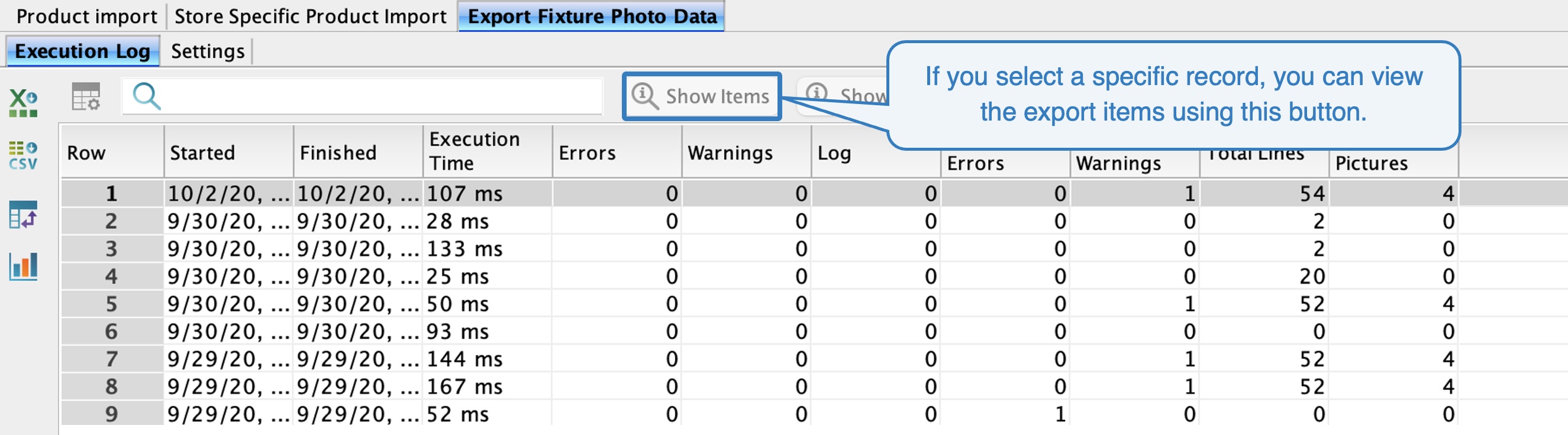This screenshot has width=1568, height=435.
Task: Open the bar chart icon
Action: (x=23, y=266)
